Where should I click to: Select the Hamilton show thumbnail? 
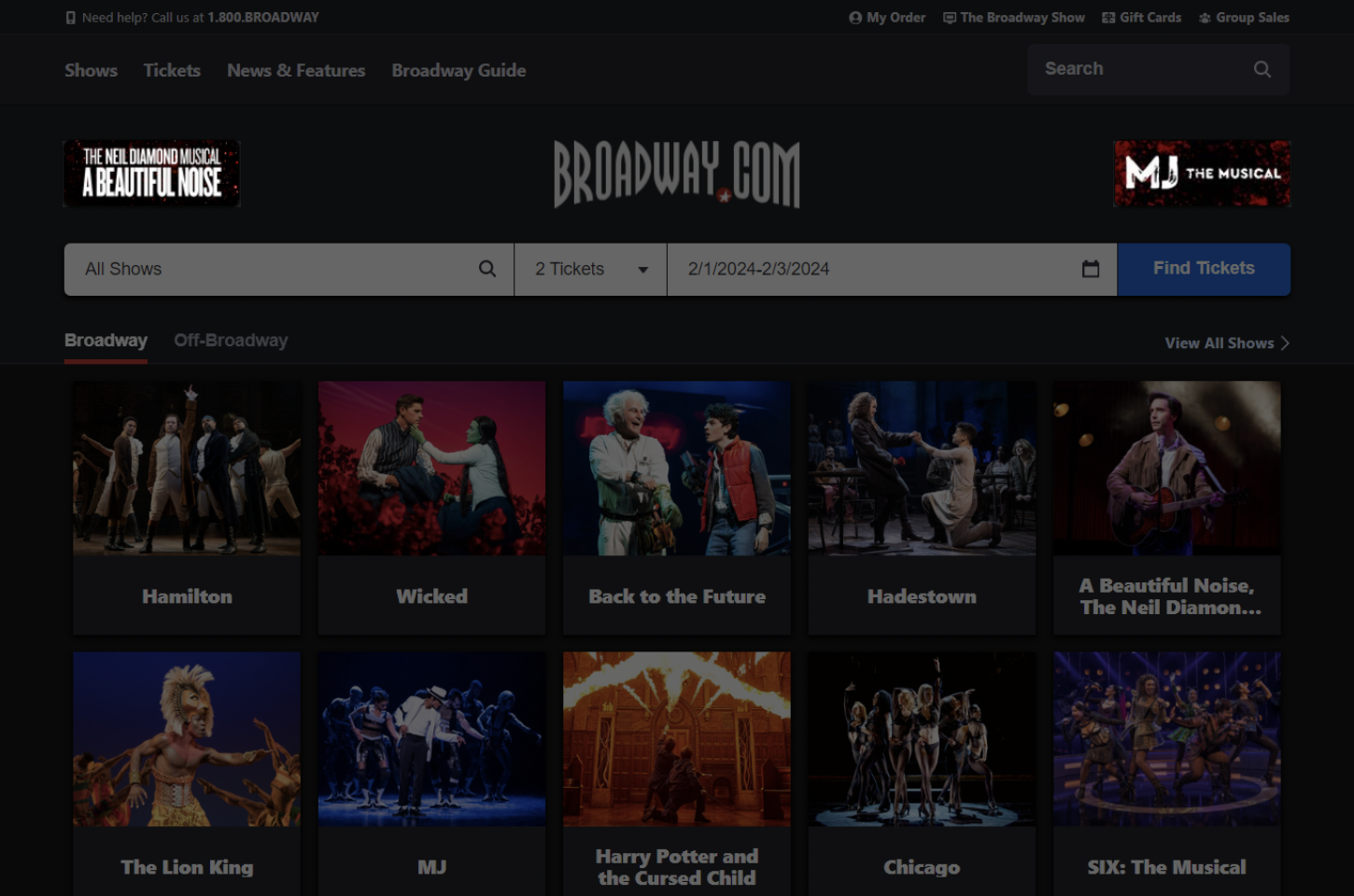[x=187, y=469]
